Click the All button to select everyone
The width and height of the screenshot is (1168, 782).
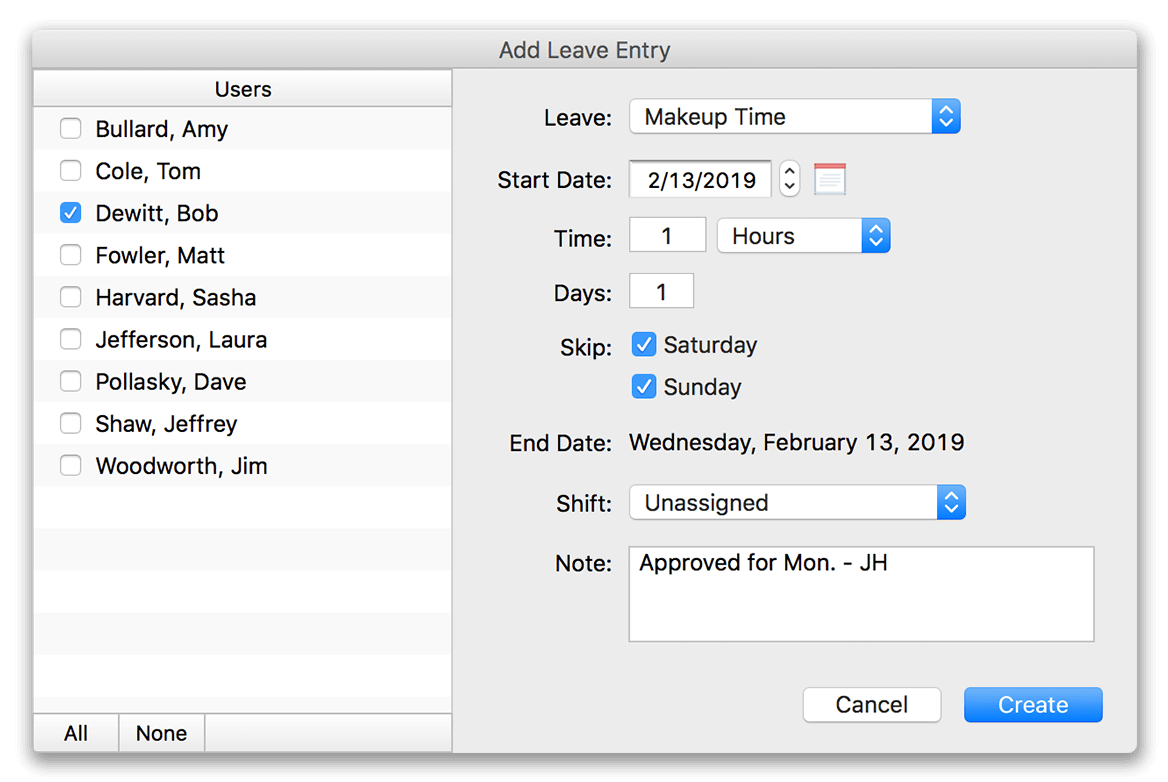coord(75,733)
